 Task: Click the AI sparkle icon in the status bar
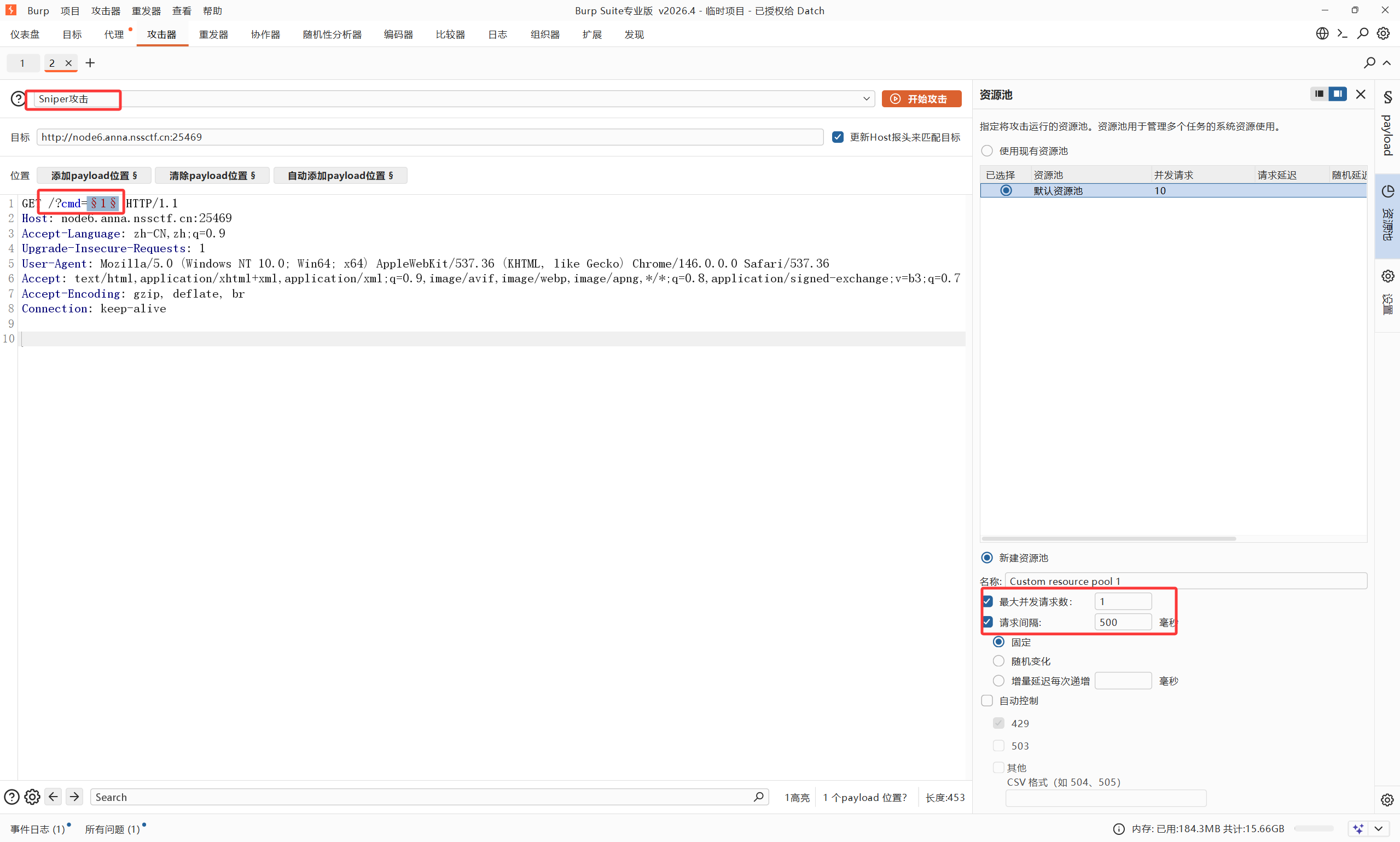tap(1358, 829)
